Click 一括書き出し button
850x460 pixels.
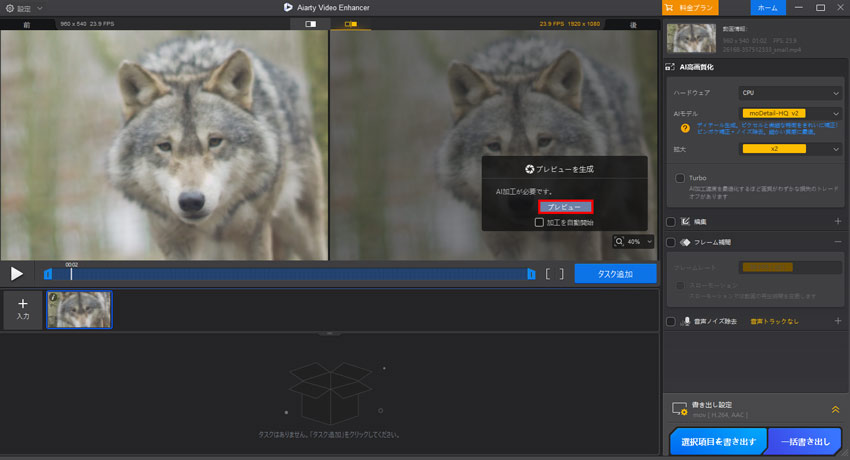pos(805,442)
